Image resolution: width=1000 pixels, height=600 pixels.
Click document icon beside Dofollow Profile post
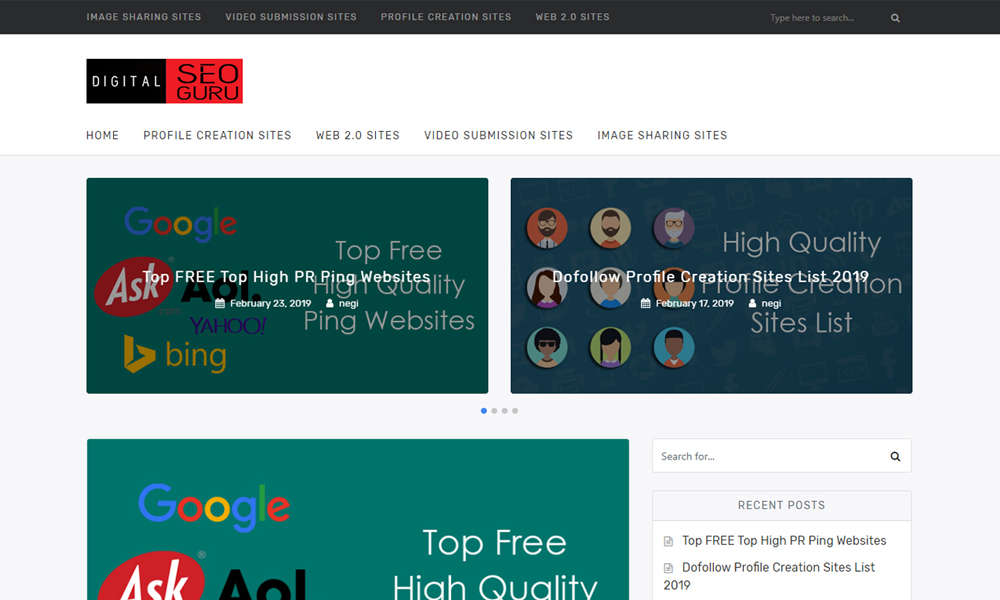(669, 568)
